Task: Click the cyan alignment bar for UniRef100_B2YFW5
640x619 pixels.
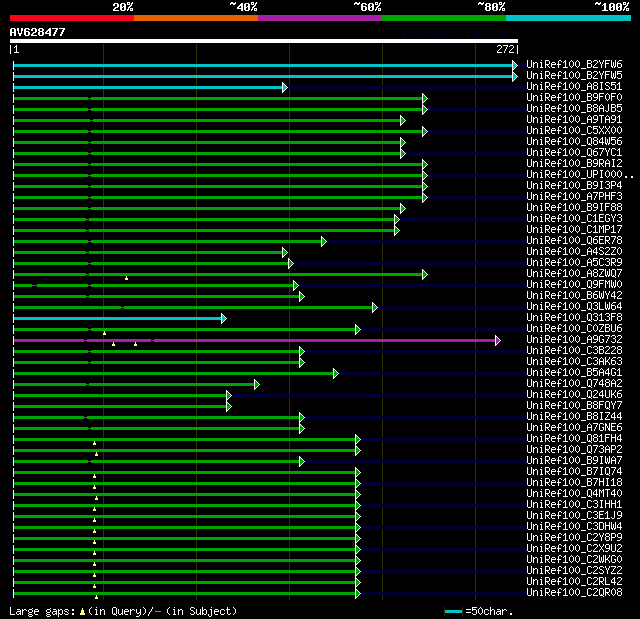Action: tap(263, 76)
